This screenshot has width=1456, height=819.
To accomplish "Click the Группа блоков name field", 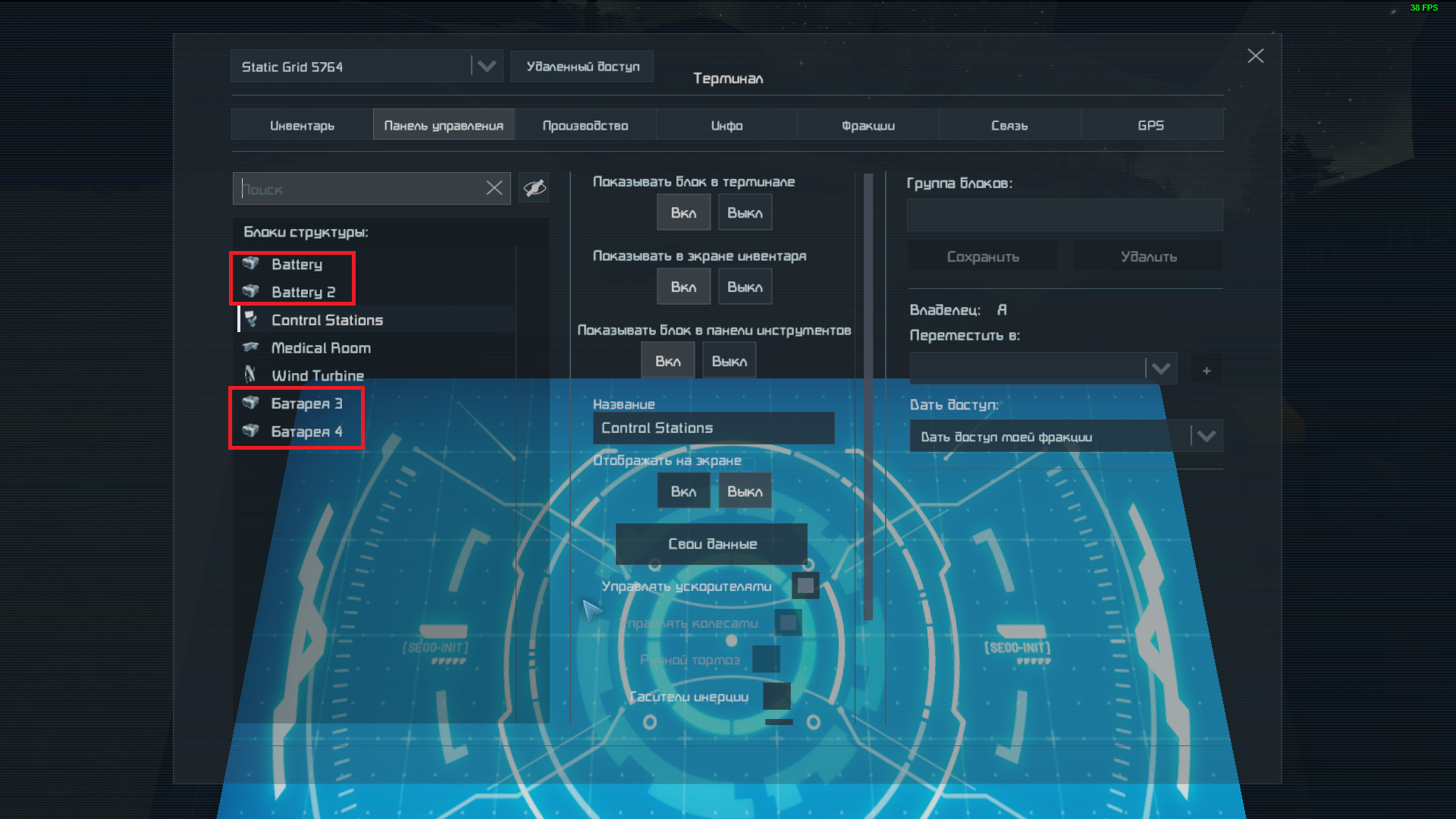I will tap(1064, 215).
